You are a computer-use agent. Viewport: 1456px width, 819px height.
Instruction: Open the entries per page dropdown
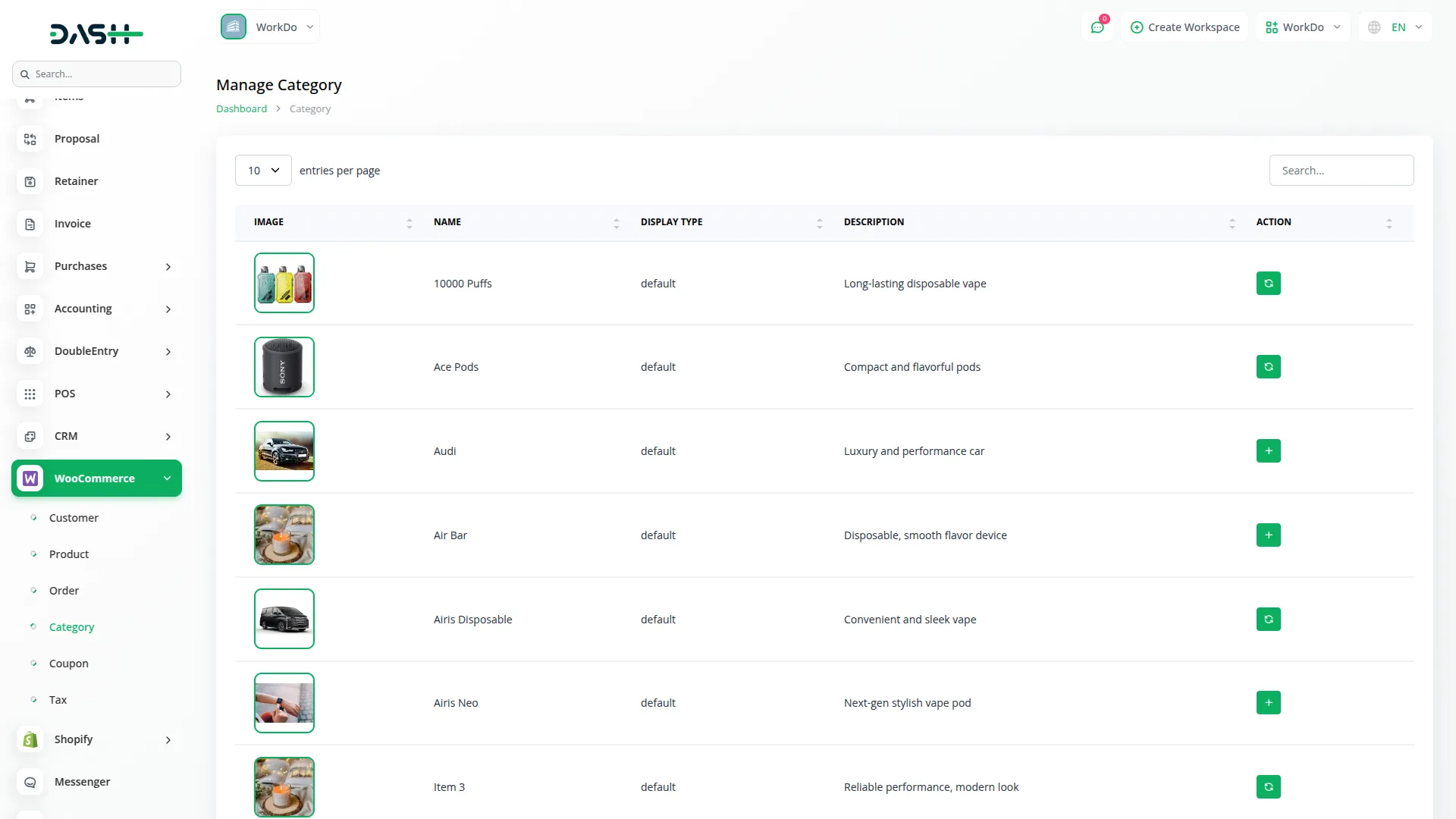click(262, 170)
